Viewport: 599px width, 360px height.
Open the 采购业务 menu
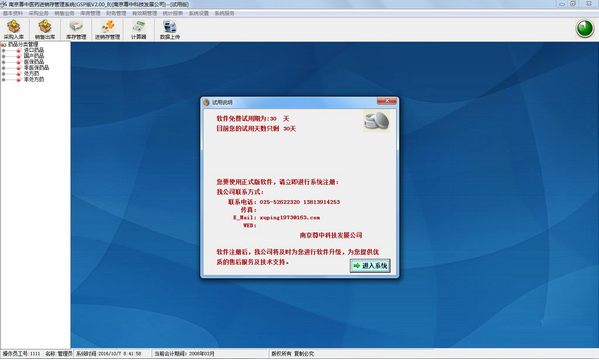[39, 13]
